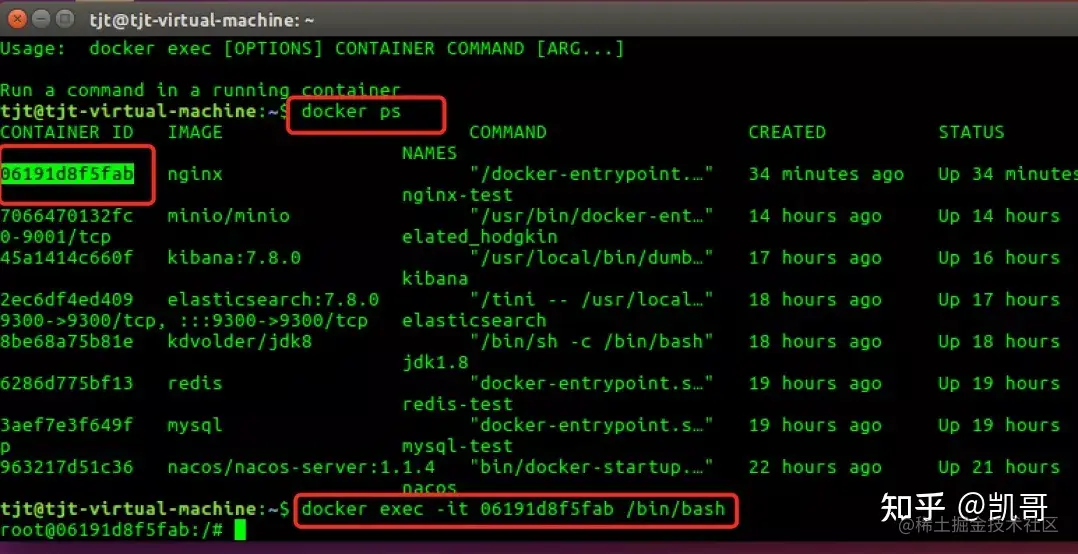This screenshot has width=1078, height=554.
Task: Click the green terminal cursor block
Action: tap(239, 530)
